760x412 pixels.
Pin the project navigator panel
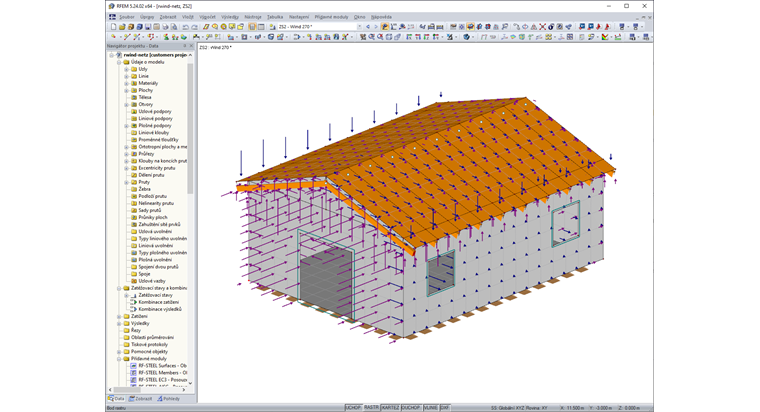[x=184, y=46]
